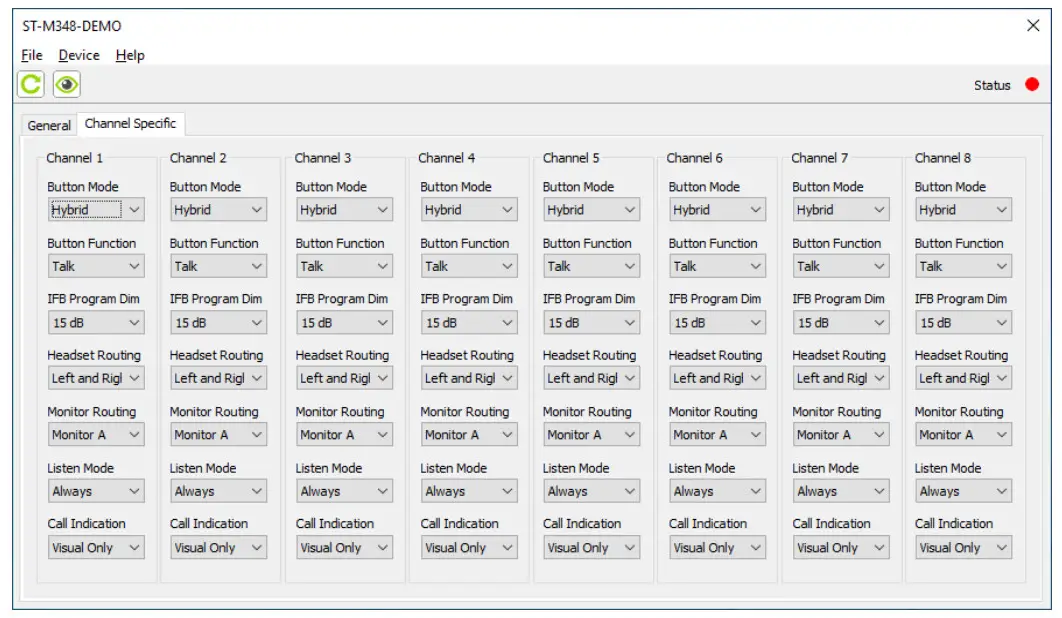Open Channel 2 Button Function dropdown
The width and height of the screenshot is (1062, 618).
coord(218,267)
